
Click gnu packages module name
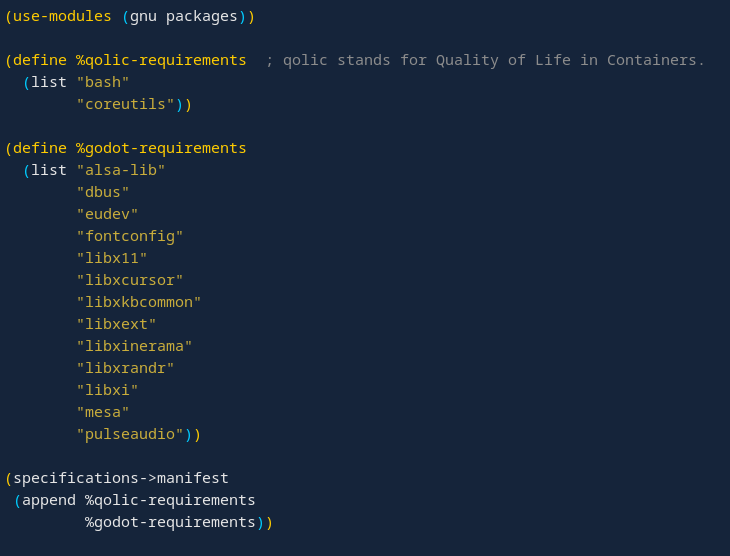(183, 16)
